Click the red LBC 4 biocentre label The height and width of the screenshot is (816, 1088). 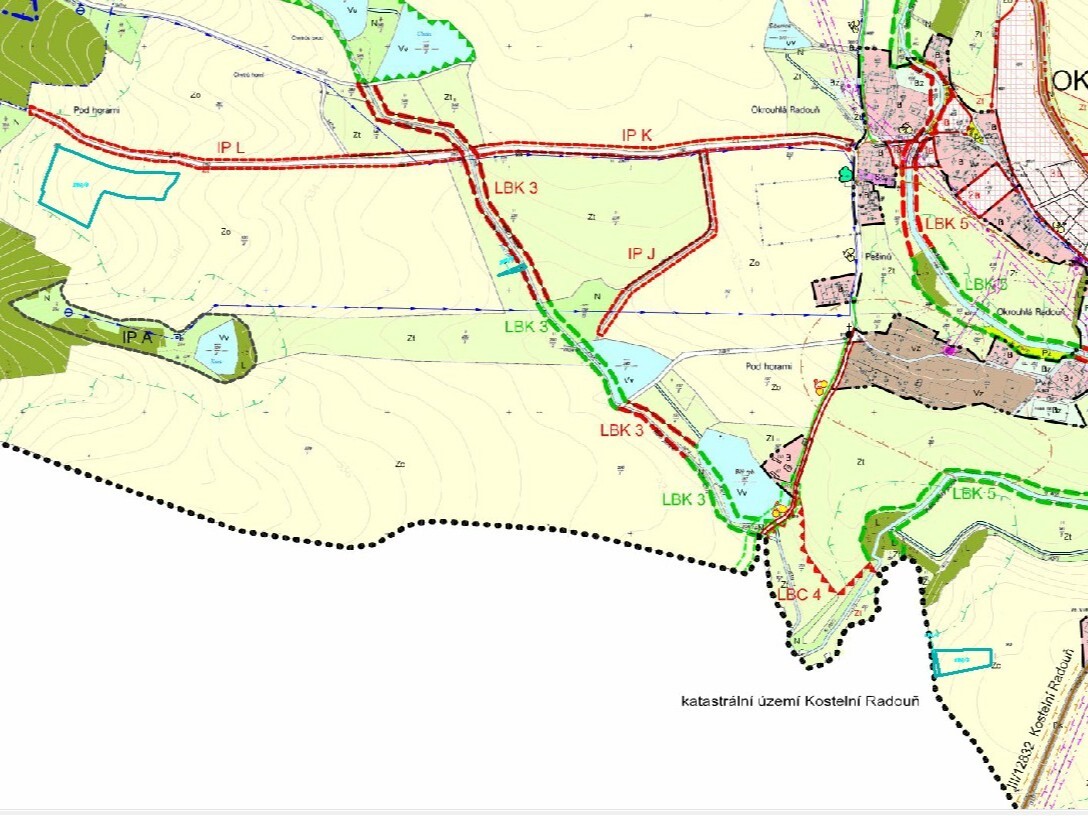[799, 593]
